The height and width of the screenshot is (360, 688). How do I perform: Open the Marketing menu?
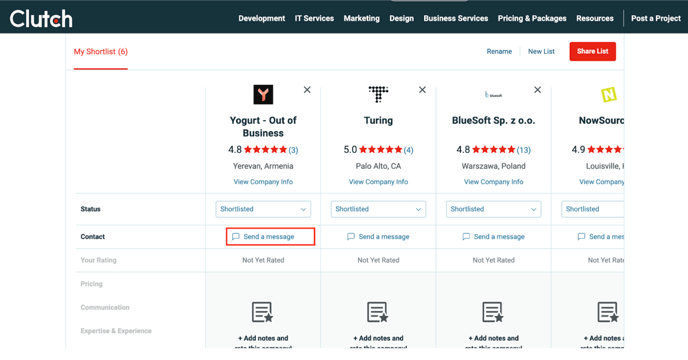tap(362, 18)
